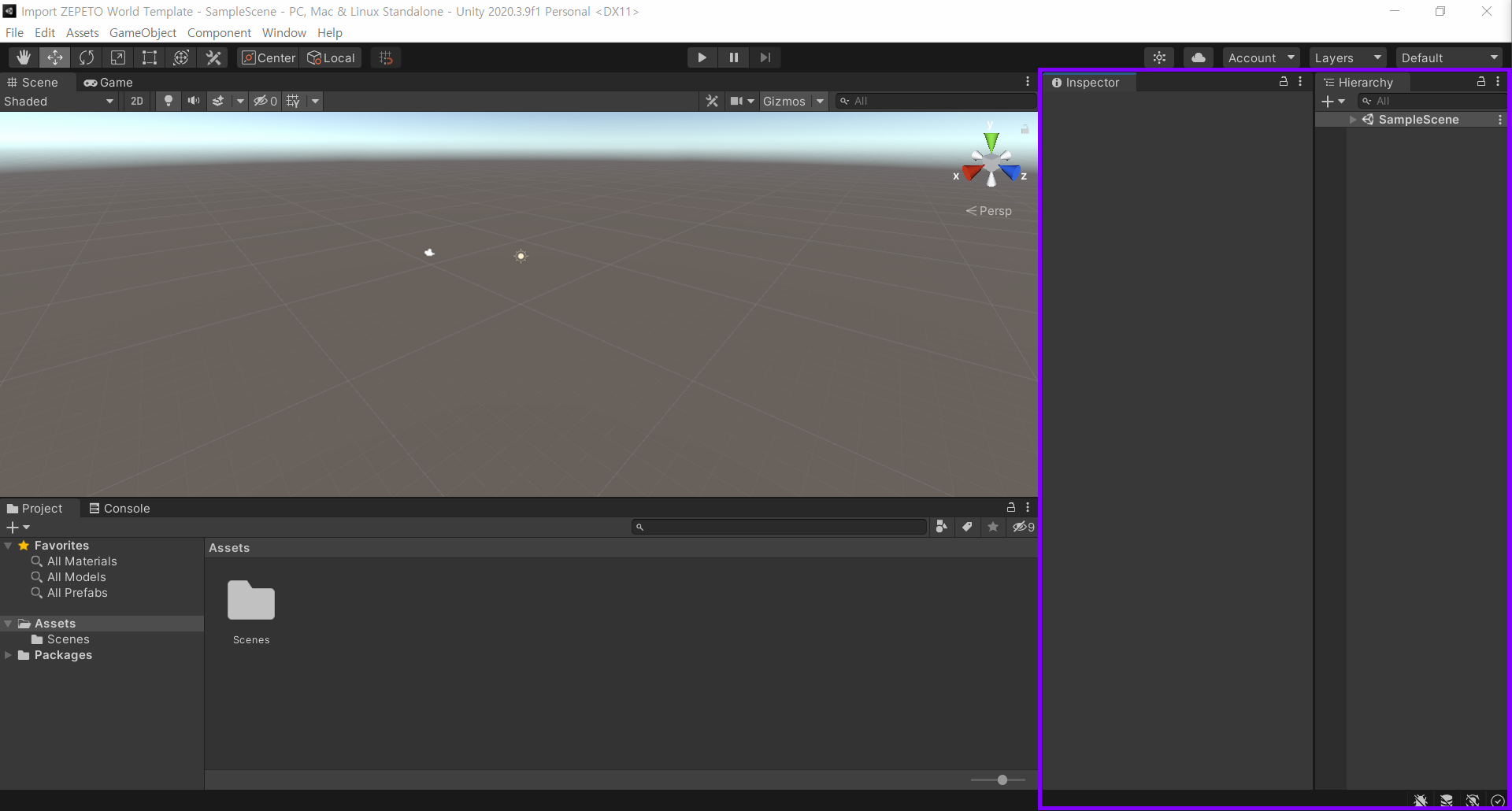Toggle Local handle rotation

pos(332,57)
